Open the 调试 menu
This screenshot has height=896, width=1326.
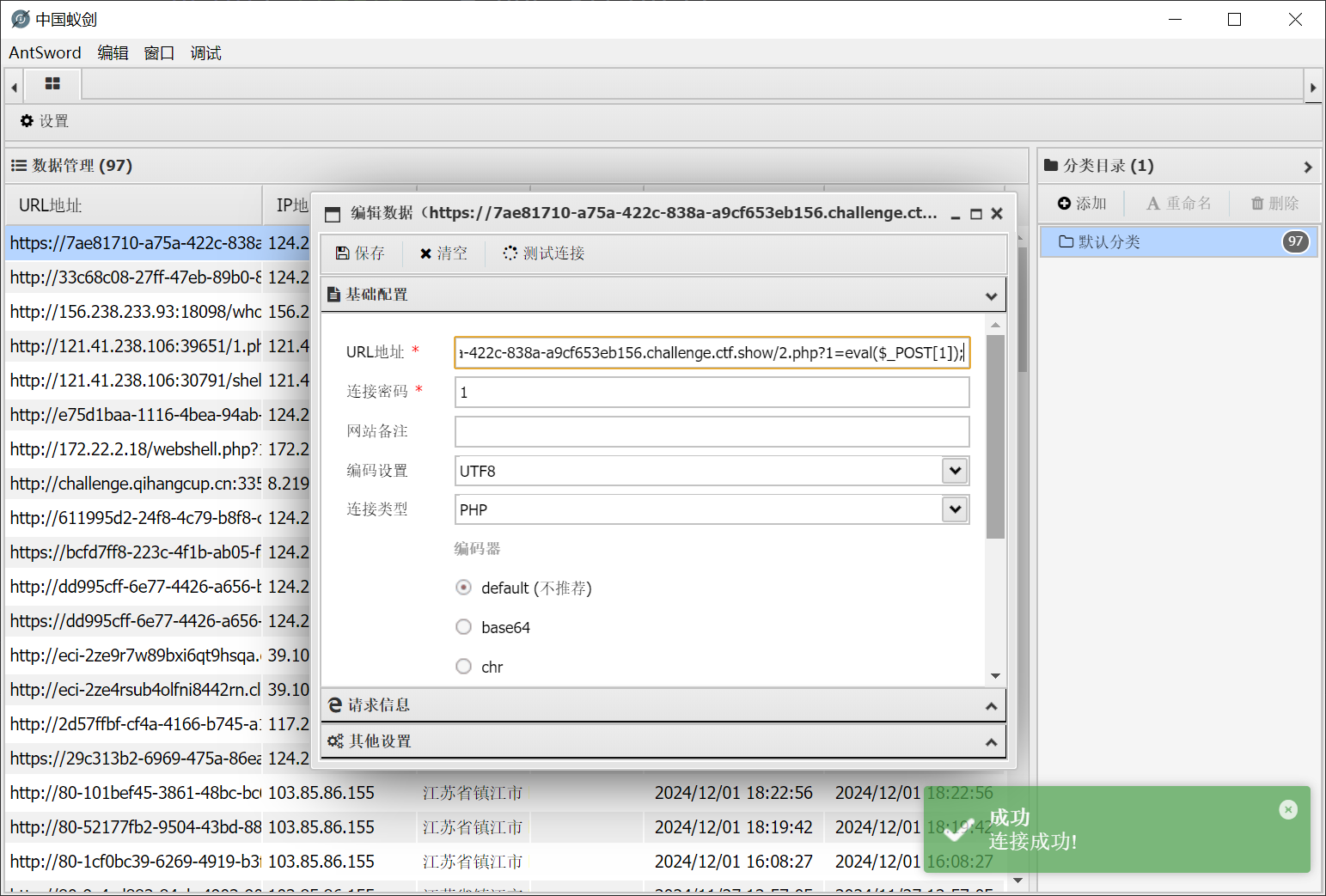point(205,53)
